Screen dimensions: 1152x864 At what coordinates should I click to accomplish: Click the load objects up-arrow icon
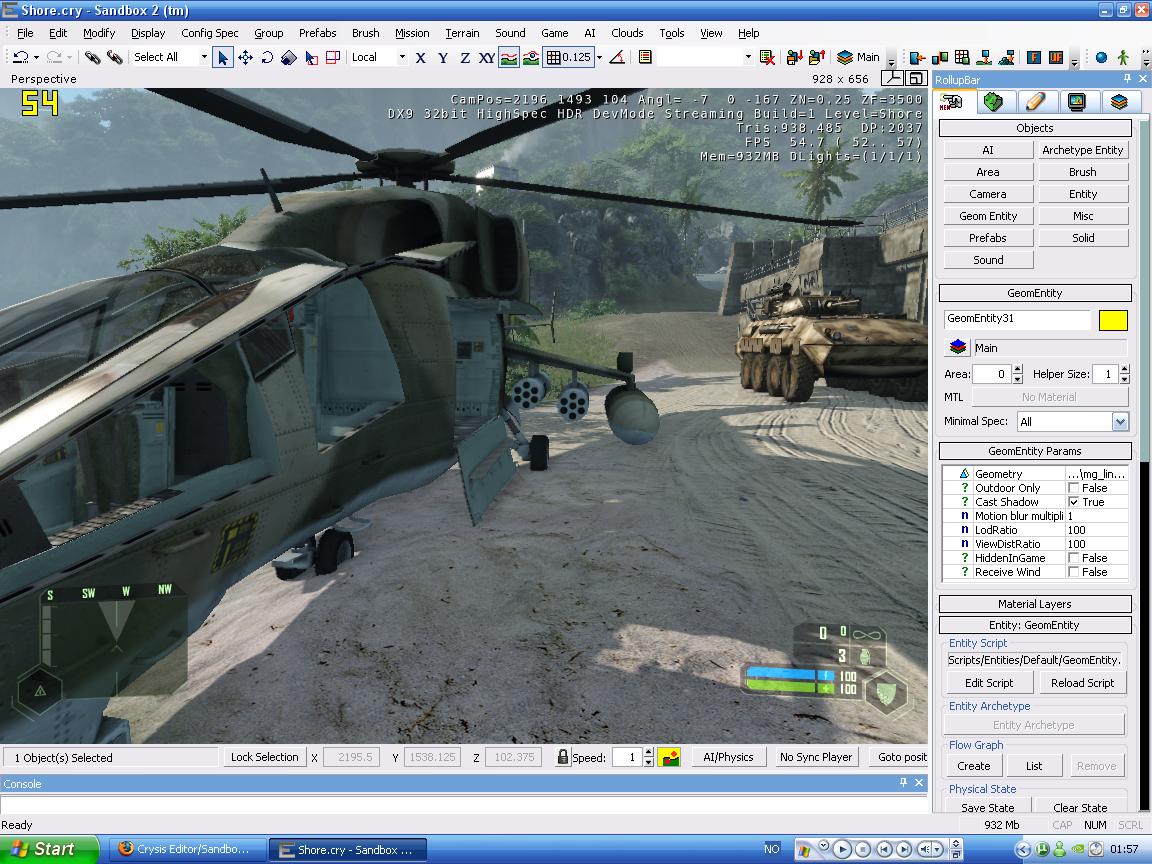816,57
